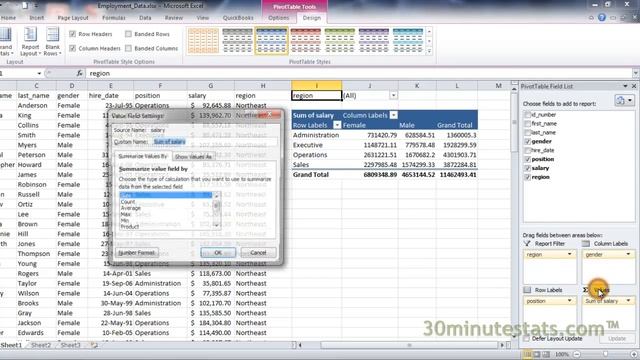Uncheck the salary field
640x360 pixels.
(527, 168)
